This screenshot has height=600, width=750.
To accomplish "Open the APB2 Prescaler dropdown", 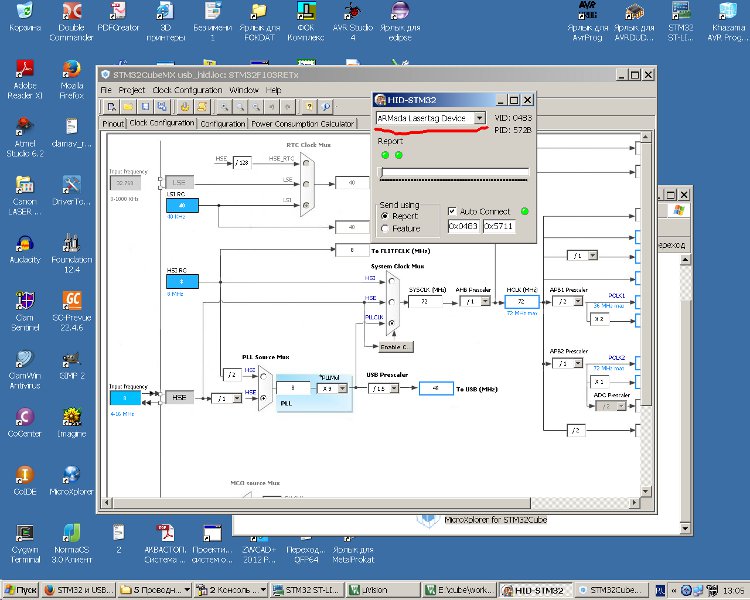I will [578, 364].
